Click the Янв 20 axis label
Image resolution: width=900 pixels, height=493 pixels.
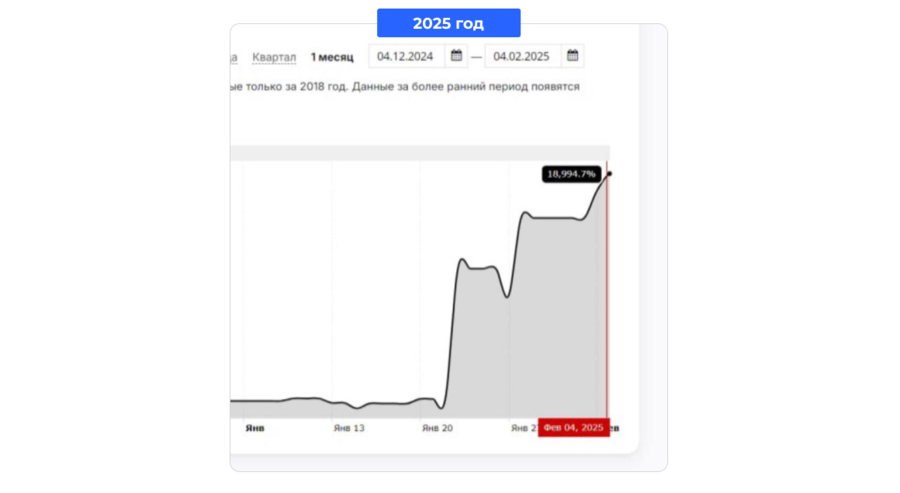tap(437, 428)
